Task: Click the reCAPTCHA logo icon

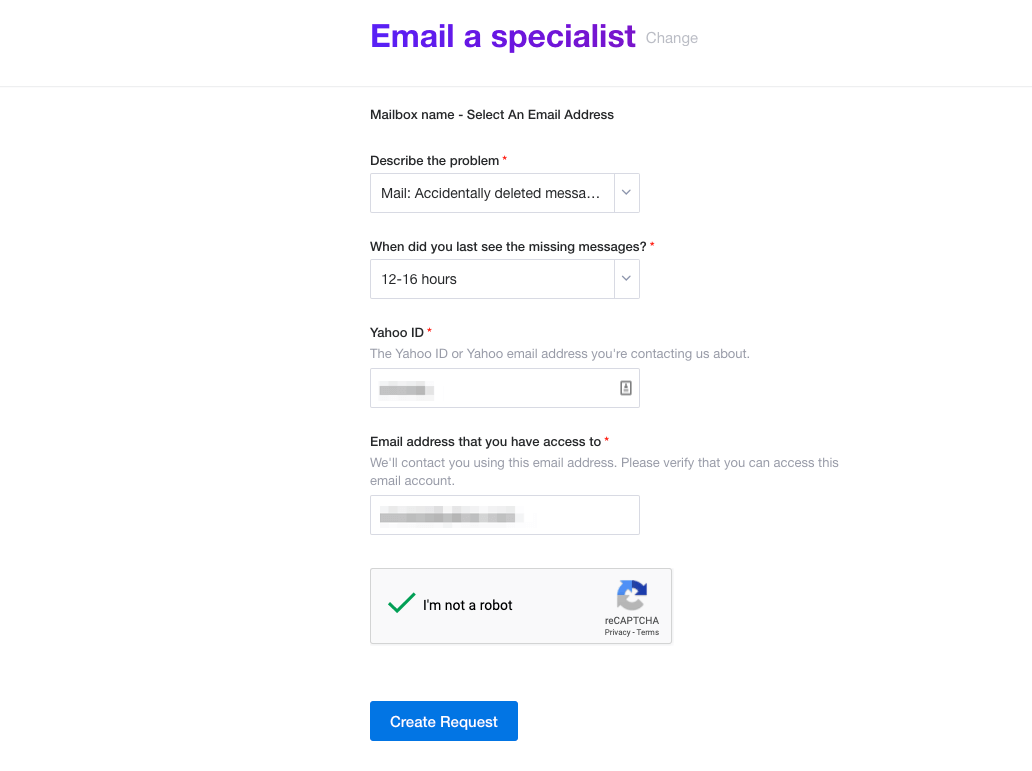Action: (632, 598)
